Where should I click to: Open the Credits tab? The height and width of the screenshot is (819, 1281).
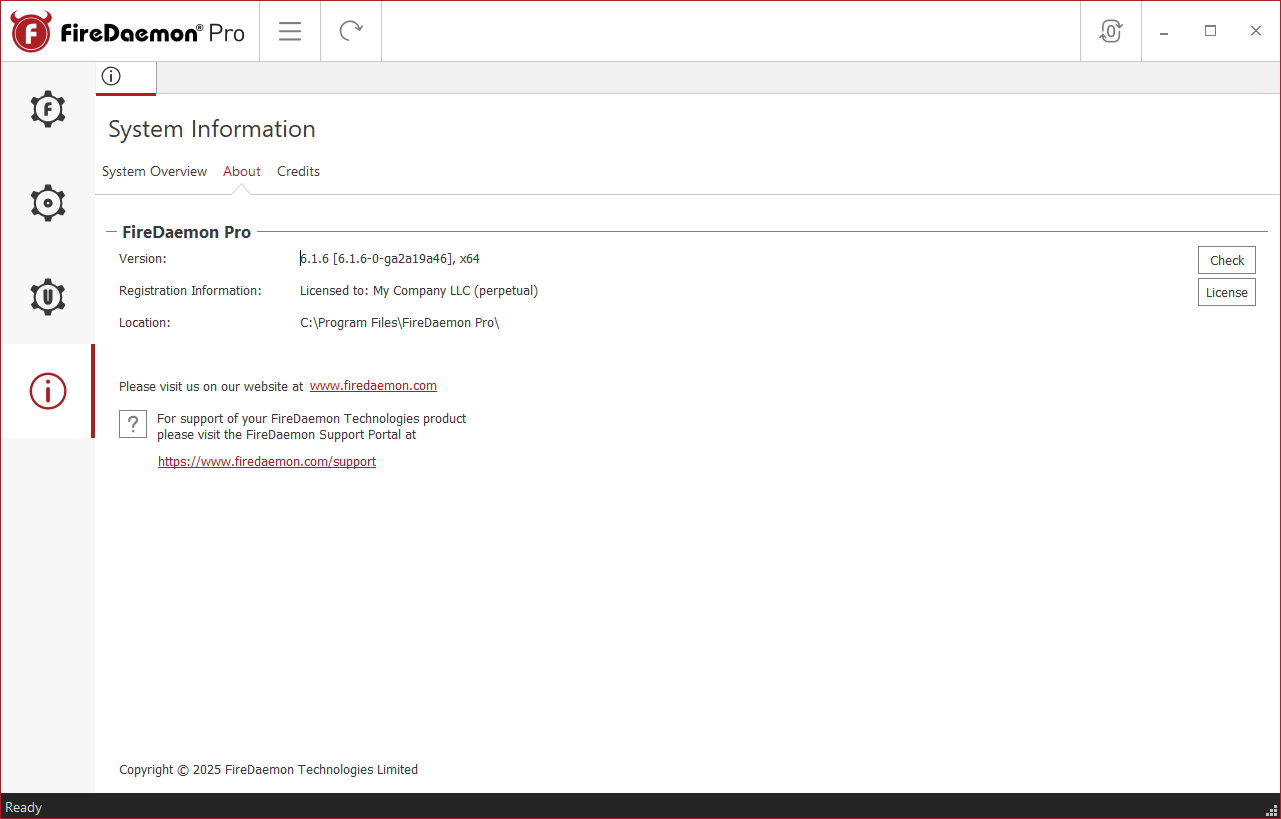(298, 172)
